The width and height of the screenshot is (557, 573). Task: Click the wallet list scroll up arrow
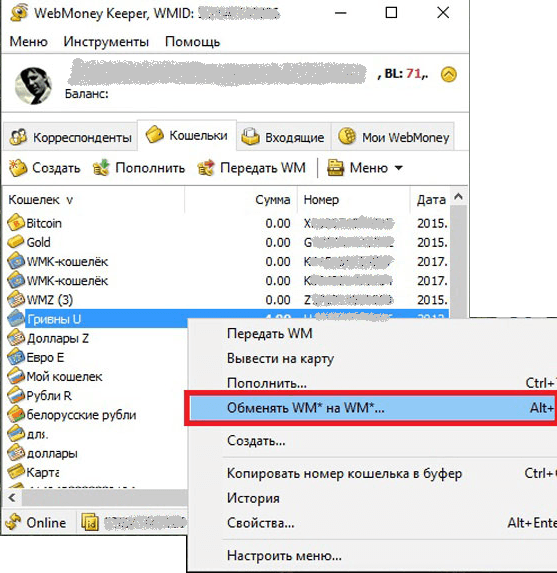point(458,197)
